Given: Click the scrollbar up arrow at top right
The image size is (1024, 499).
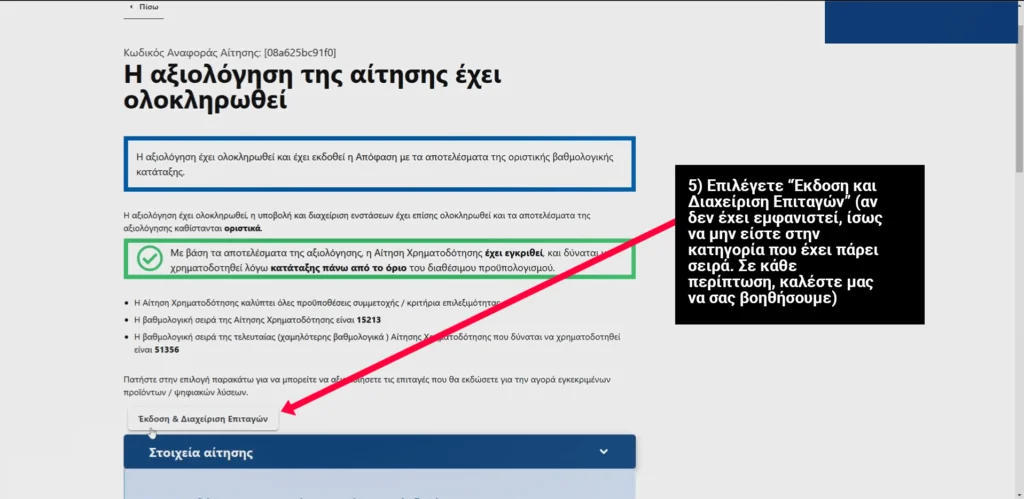Looking at the screenshot, I should pos(1019,5).
